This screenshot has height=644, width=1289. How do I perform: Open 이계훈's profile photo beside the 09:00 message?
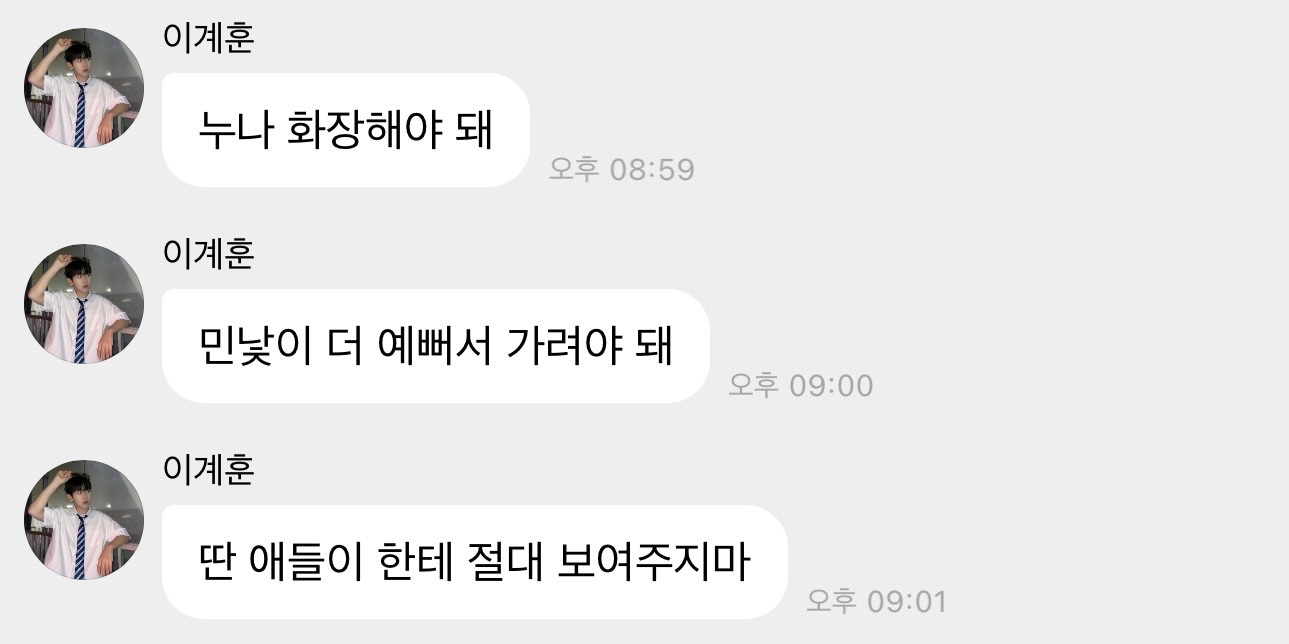click(84, 304)
